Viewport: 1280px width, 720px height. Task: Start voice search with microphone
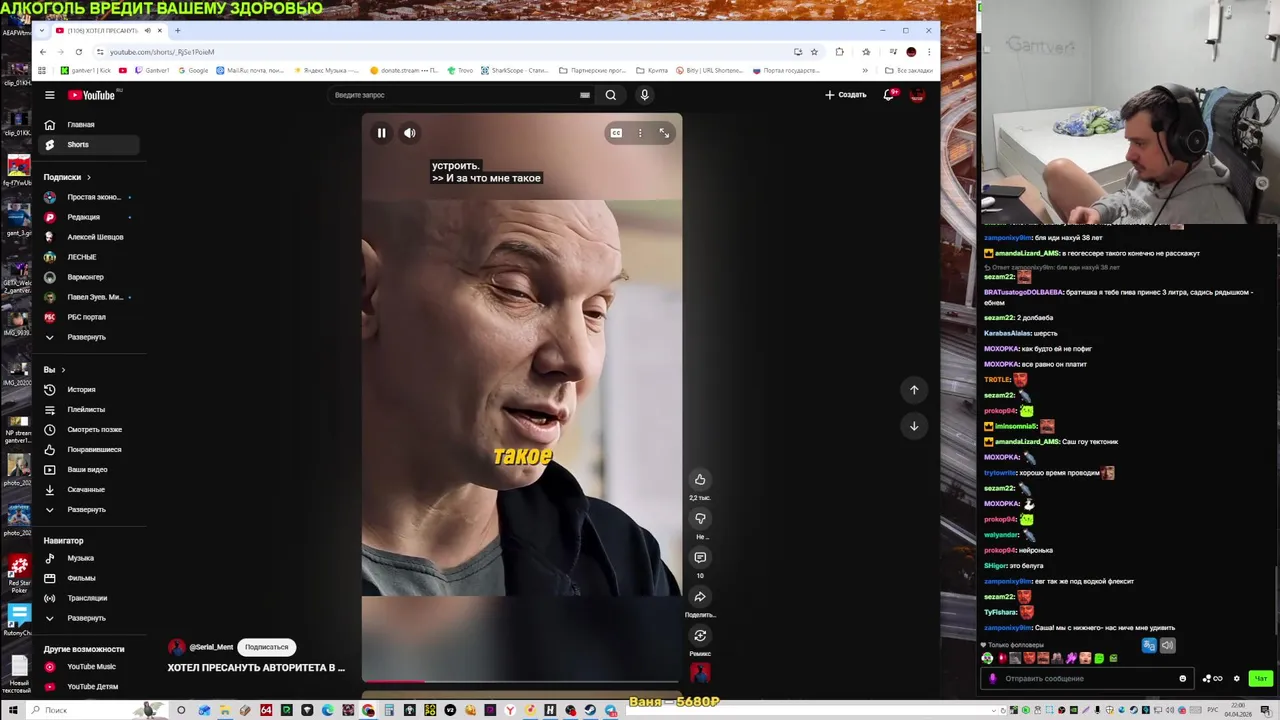(x=645, y=95)
